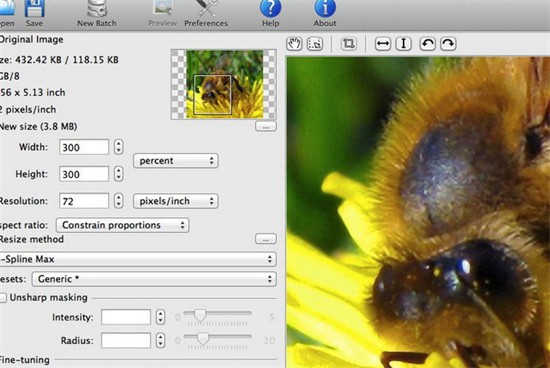Click the 'New size (3.8 MB)' text
The height and width of the screenshot is (368, 550).
click(x=38, y=126)
